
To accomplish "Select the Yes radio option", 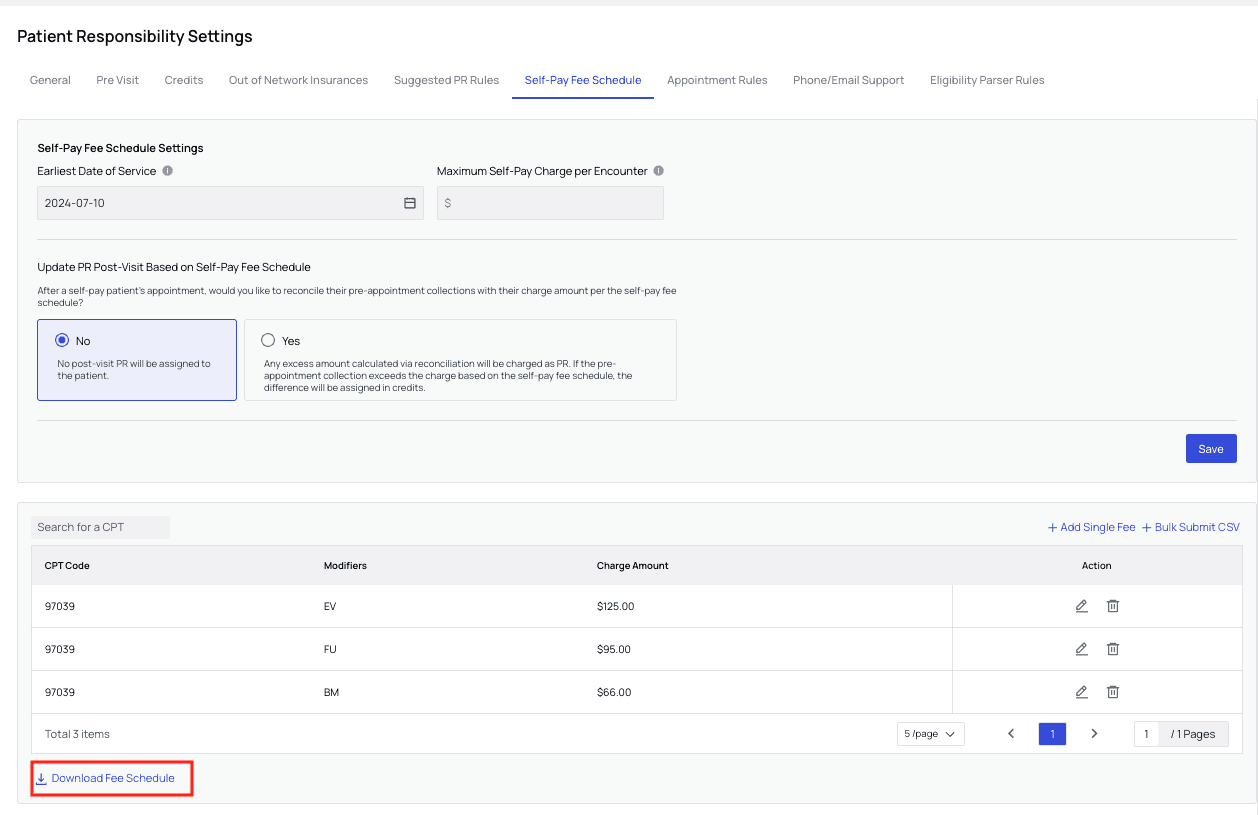I will [268, 340].
